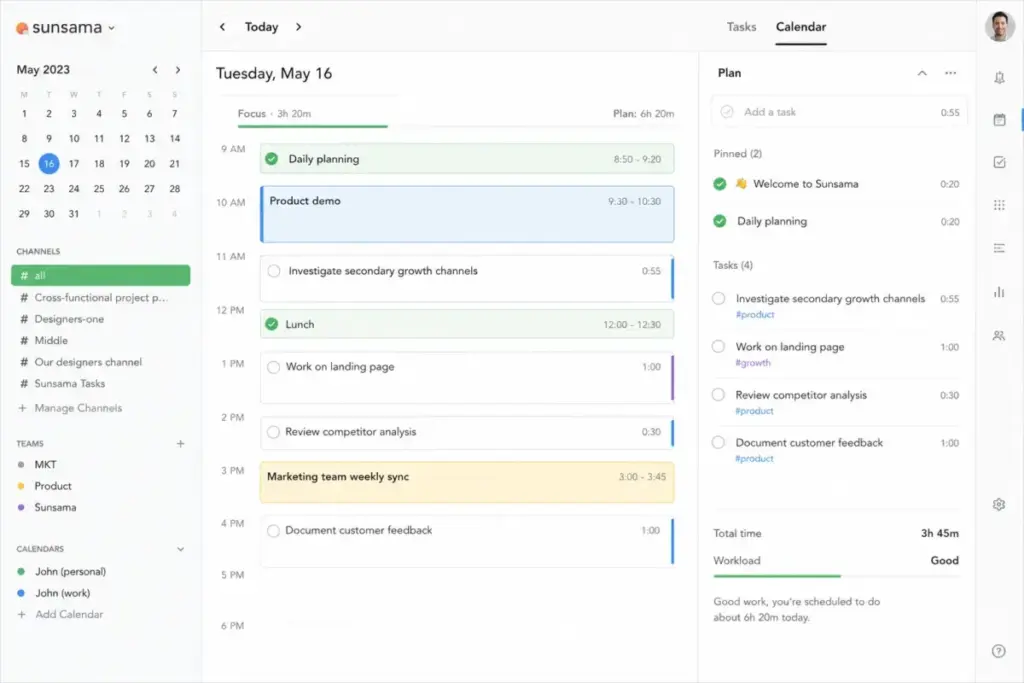Click Sunsama logo icon
1024x683 pixels.
coord(22,27)
